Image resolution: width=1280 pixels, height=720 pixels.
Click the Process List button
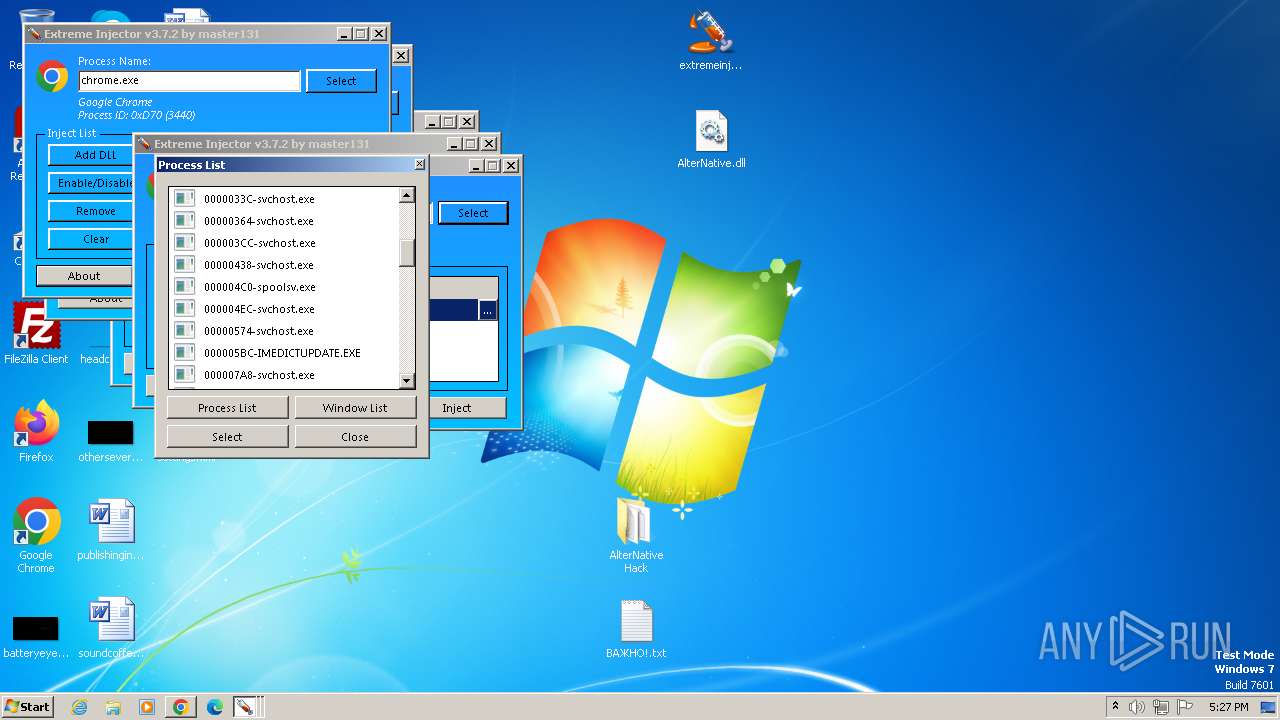227,408
